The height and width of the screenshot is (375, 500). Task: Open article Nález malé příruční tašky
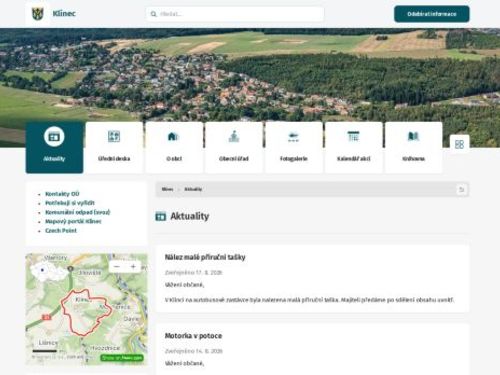pyautogui.click(x=205, y=257)
